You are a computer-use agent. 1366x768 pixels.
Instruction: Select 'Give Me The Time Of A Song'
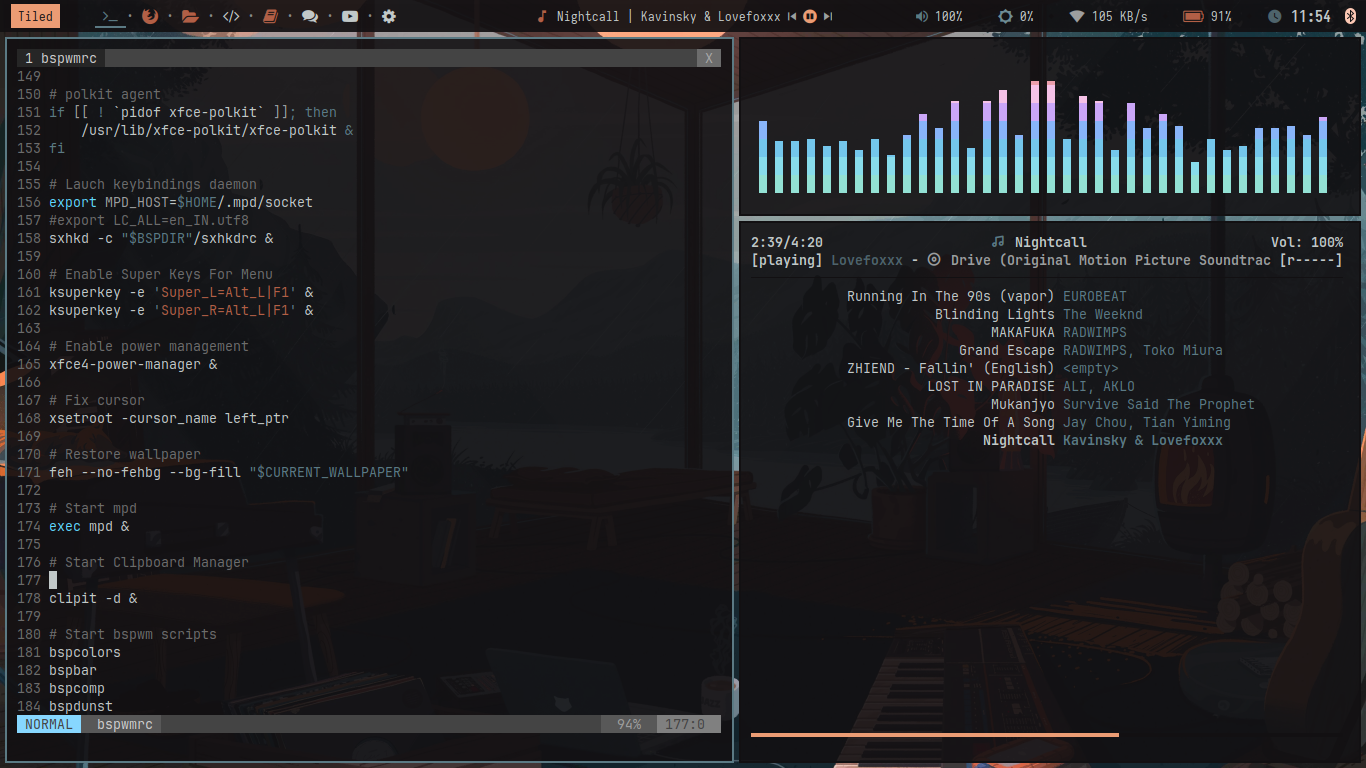pyautogui.click(x=950, y=422)
